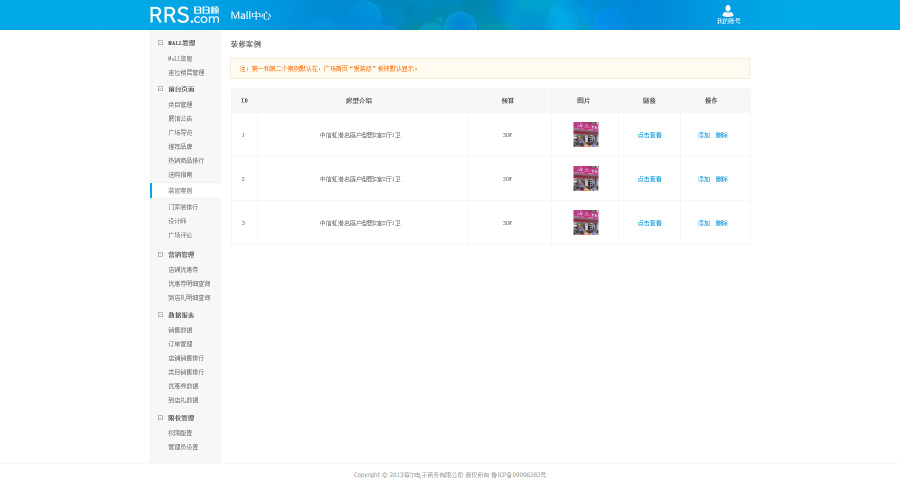Image resolution: width=900 pixels, height=498 pixels.
Task: Open 销售数据 in the sidebar
Action: [x=180, y=330]
